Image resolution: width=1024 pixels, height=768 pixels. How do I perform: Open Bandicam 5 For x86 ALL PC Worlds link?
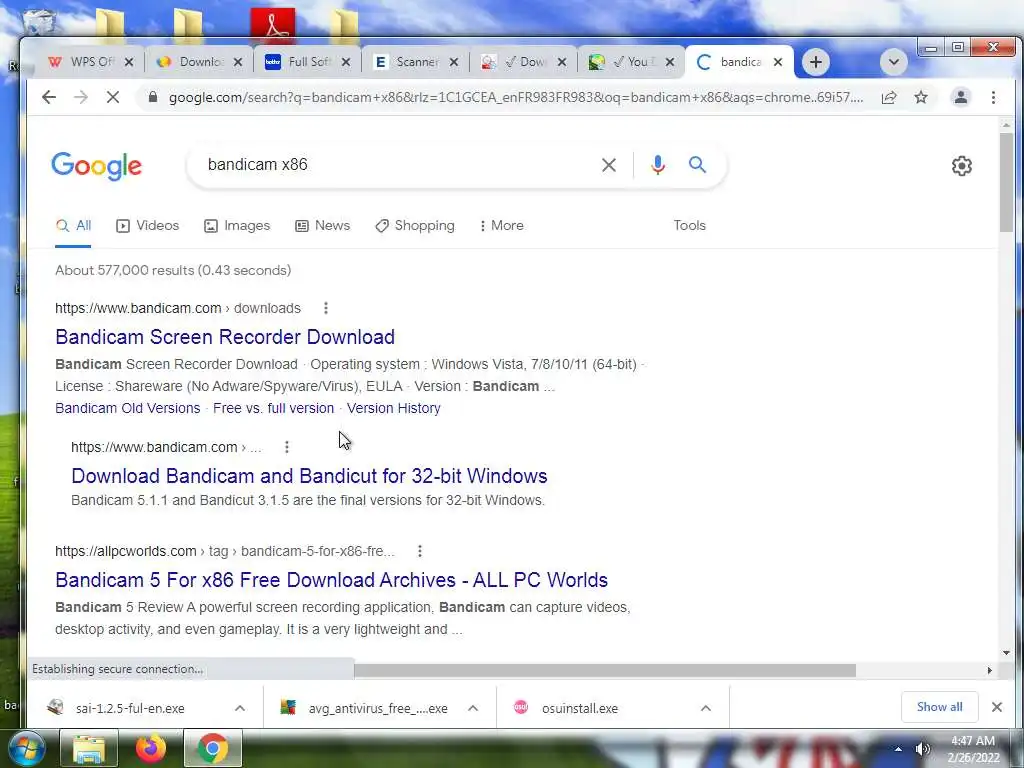pyautogui.click(x=331, y=580)
